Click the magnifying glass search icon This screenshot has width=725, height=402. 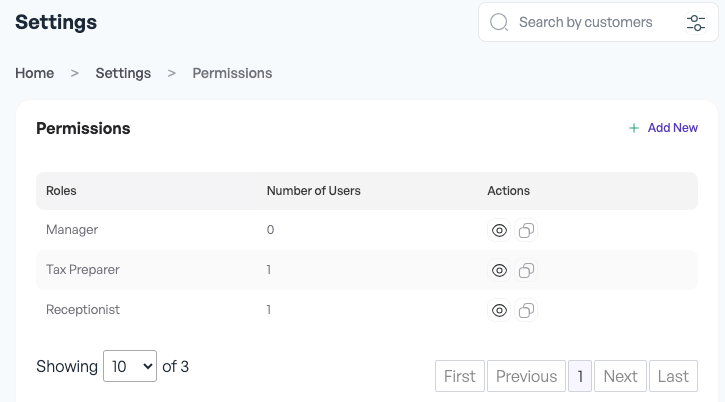click(x=499, y=22)
